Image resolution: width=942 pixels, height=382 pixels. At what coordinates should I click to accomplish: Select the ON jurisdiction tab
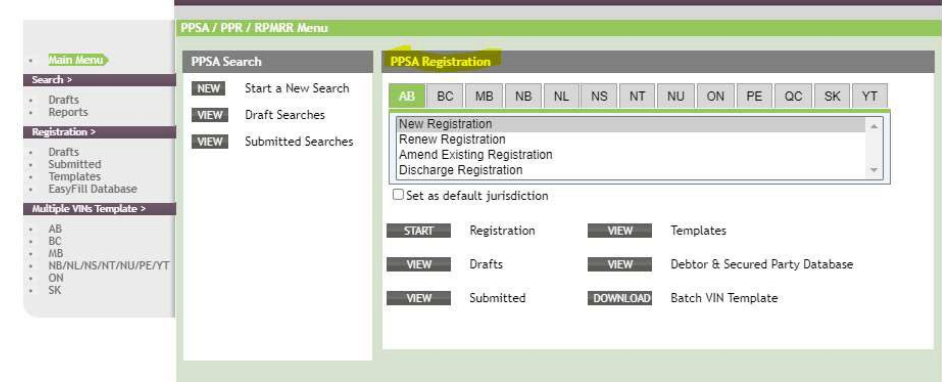(x=716, y=96)
